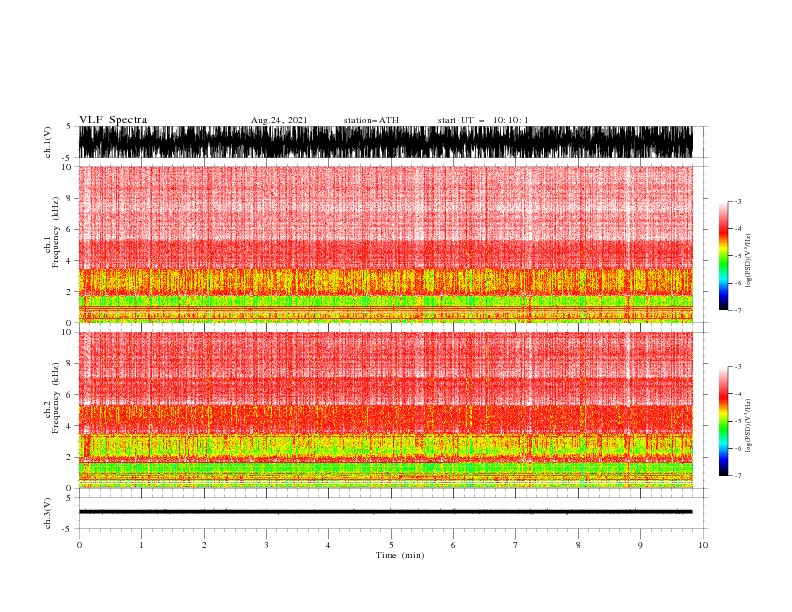
Task: Click the ch.3 flat waveform trace
Action: [386, 512]
